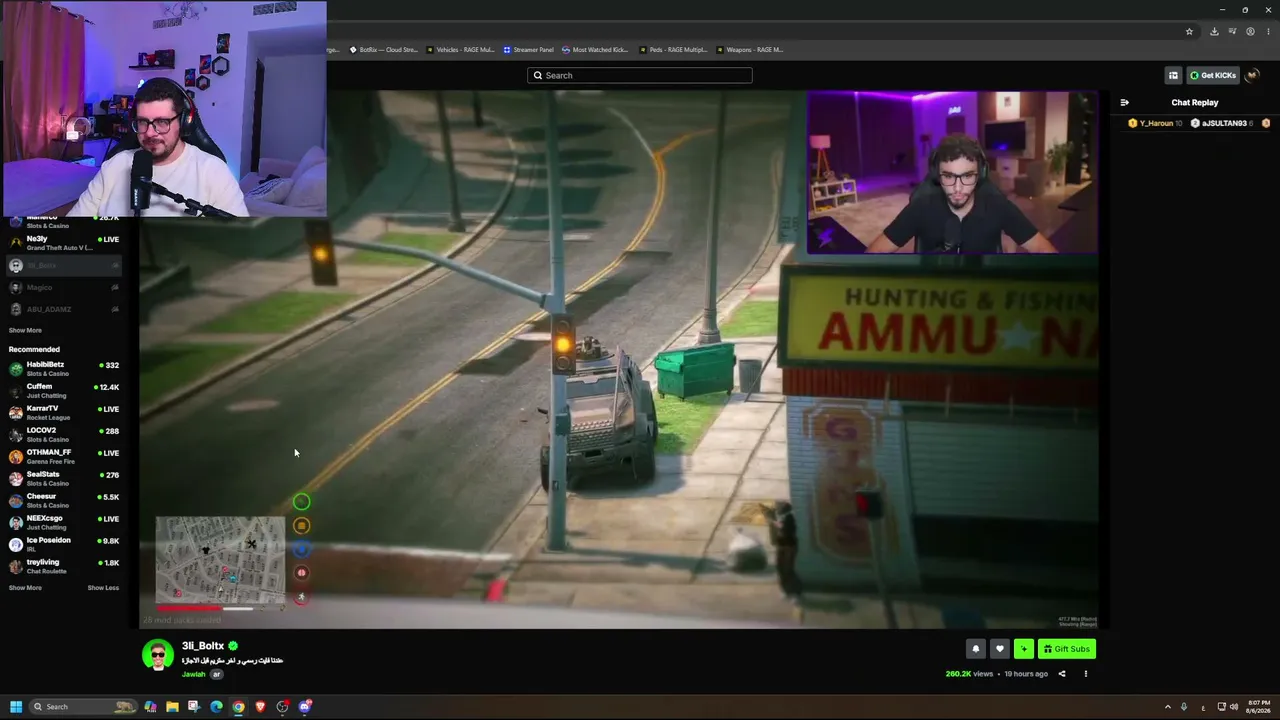Open recommended channel HabibiBetz
Viewport: 1280px width, 720px height.
(64, 368)
